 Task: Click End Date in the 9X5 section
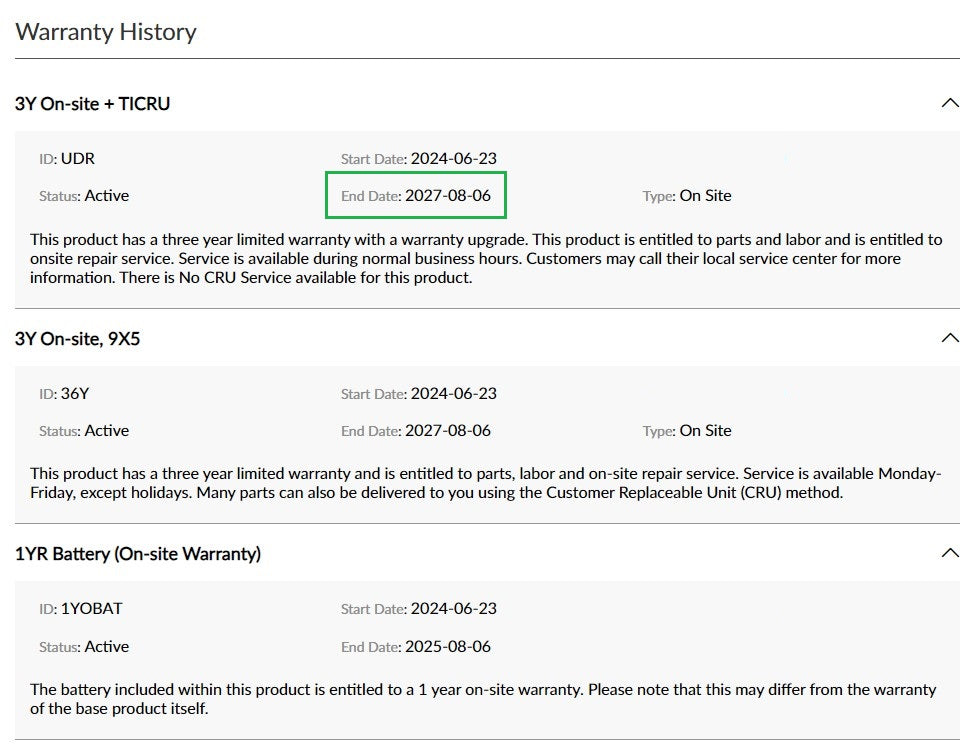tap(416, 430)
